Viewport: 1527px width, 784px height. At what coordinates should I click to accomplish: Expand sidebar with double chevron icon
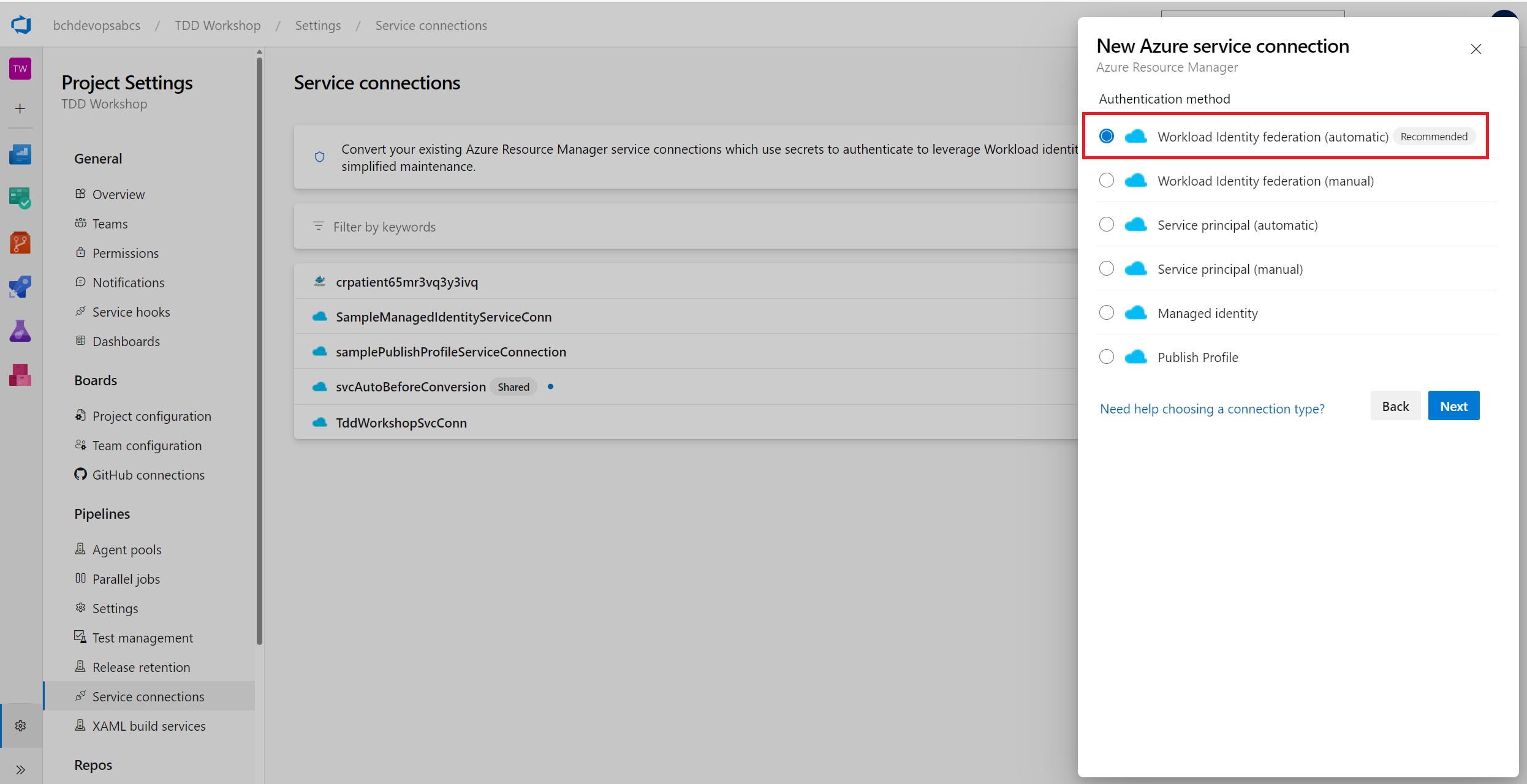click(20, 770)
